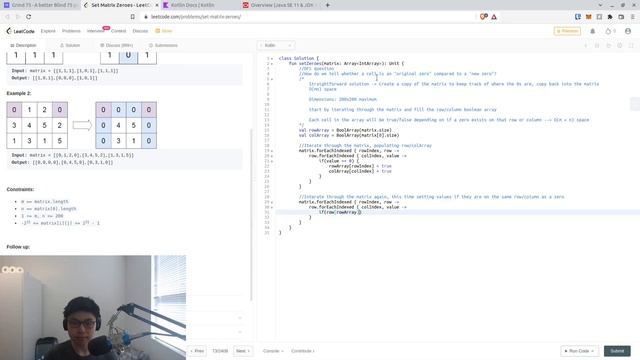Viewport: 640px width, 360px height.
Task: Open the Brave Shields lion icon
Action: pyautogui.click(x=484, y=17)
